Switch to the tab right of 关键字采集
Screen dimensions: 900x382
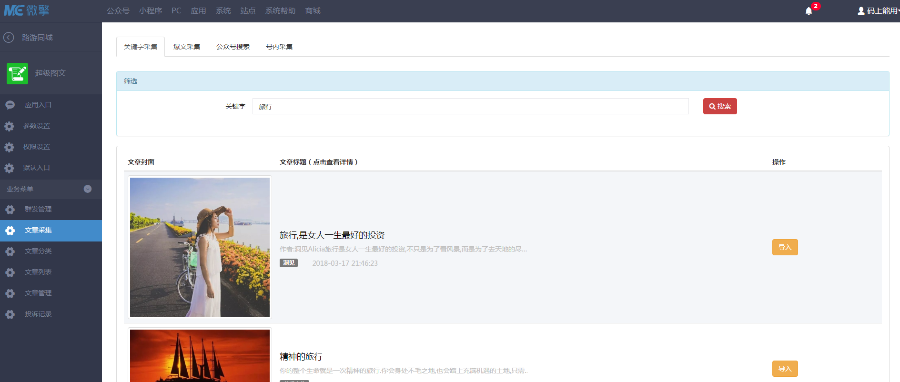187,47
